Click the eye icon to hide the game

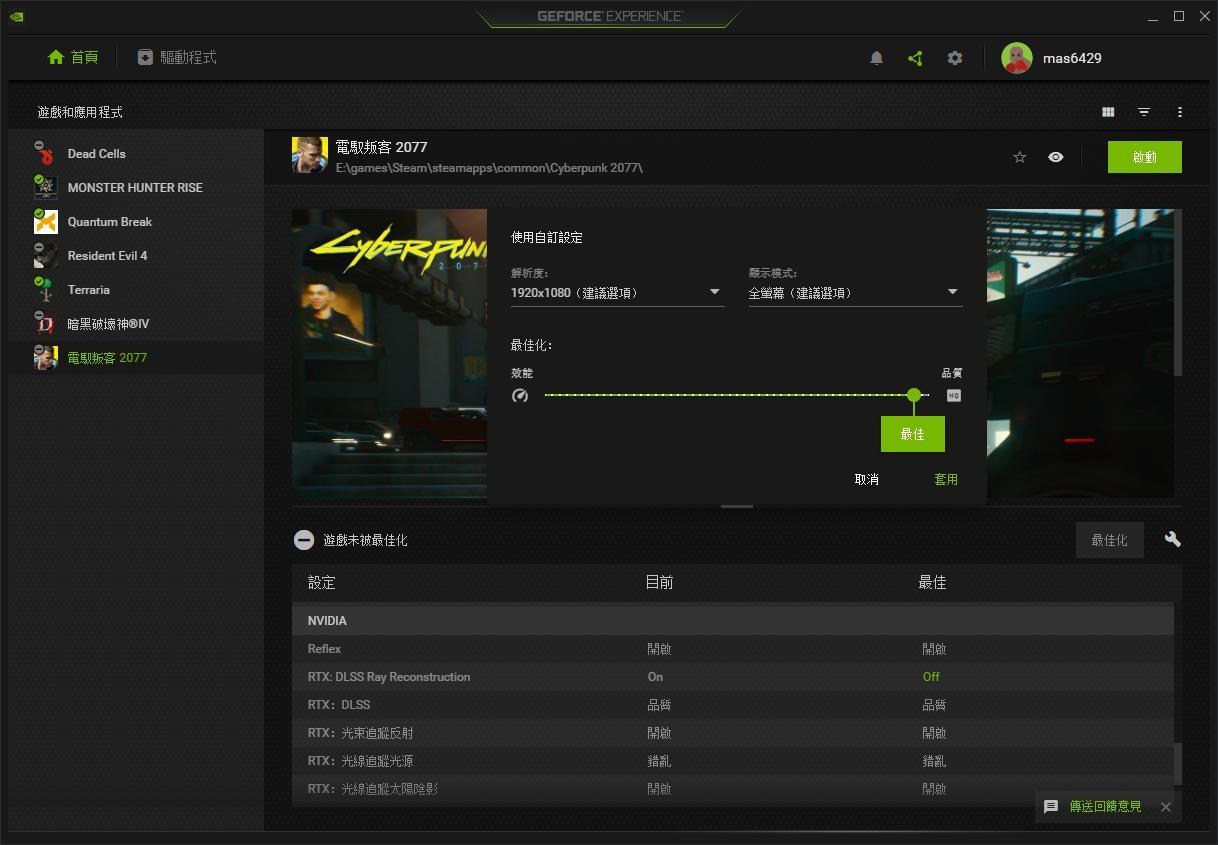1055,157
